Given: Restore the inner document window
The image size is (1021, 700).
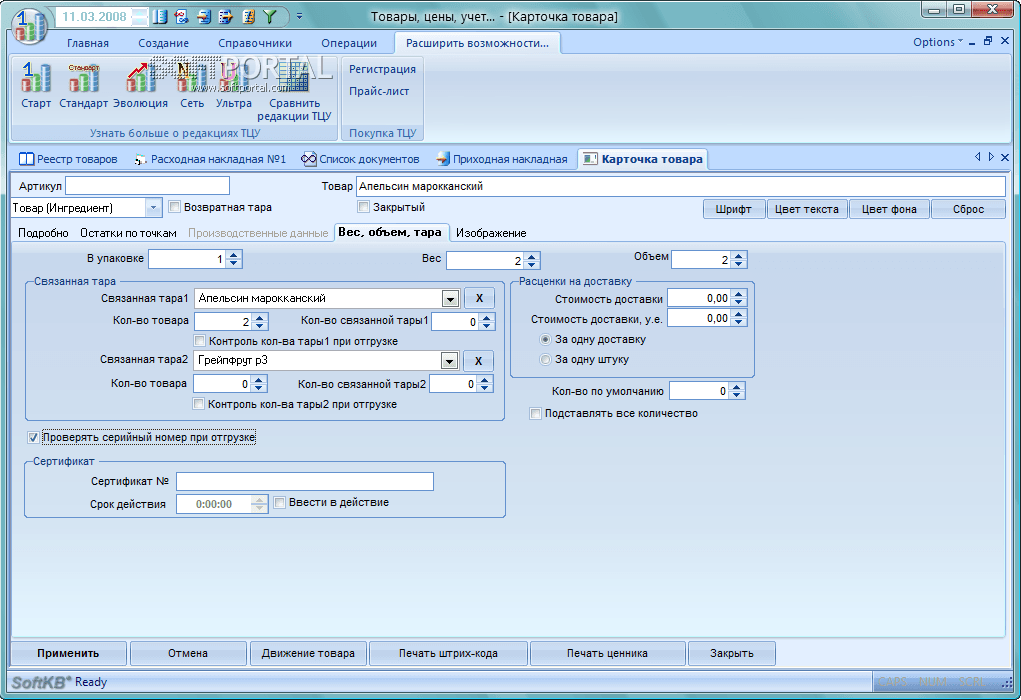Looking at the screenshot, I should pyautogui.click(x=988, y=41).
